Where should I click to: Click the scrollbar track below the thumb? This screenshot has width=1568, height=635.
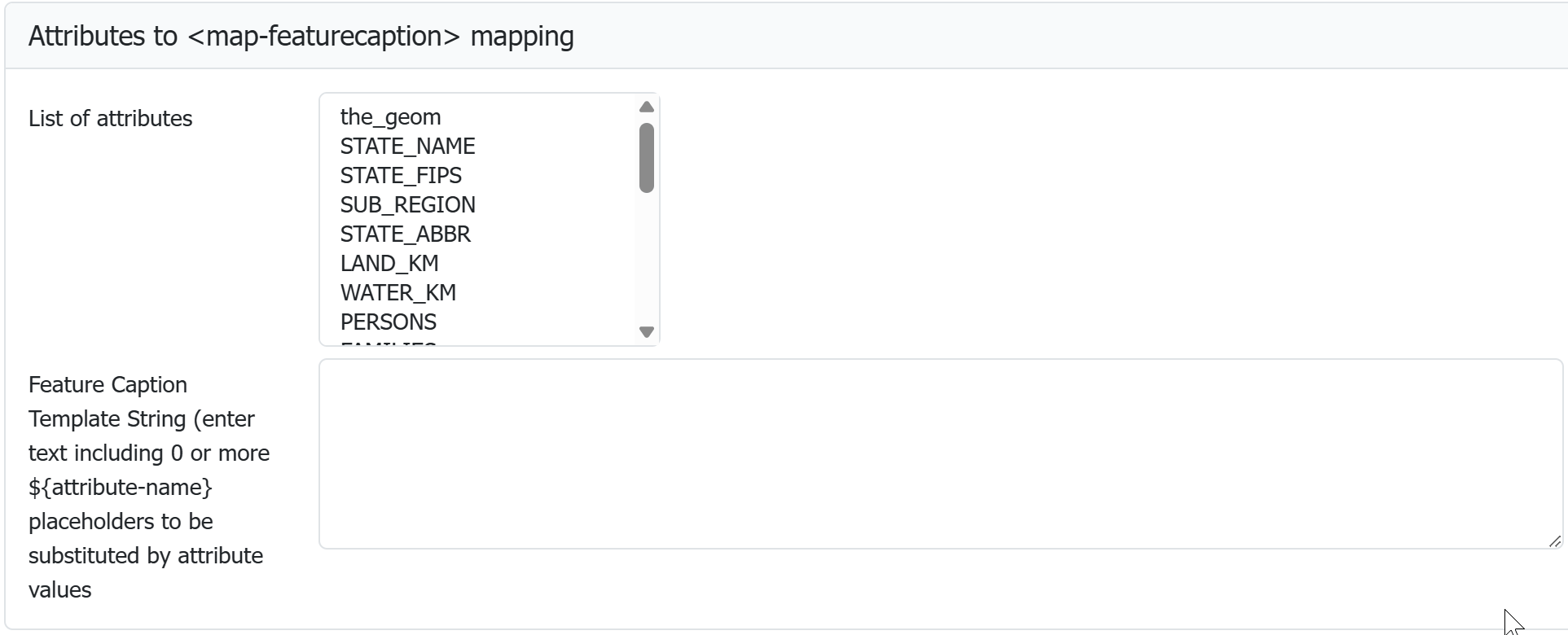click(x=647, y=261)
